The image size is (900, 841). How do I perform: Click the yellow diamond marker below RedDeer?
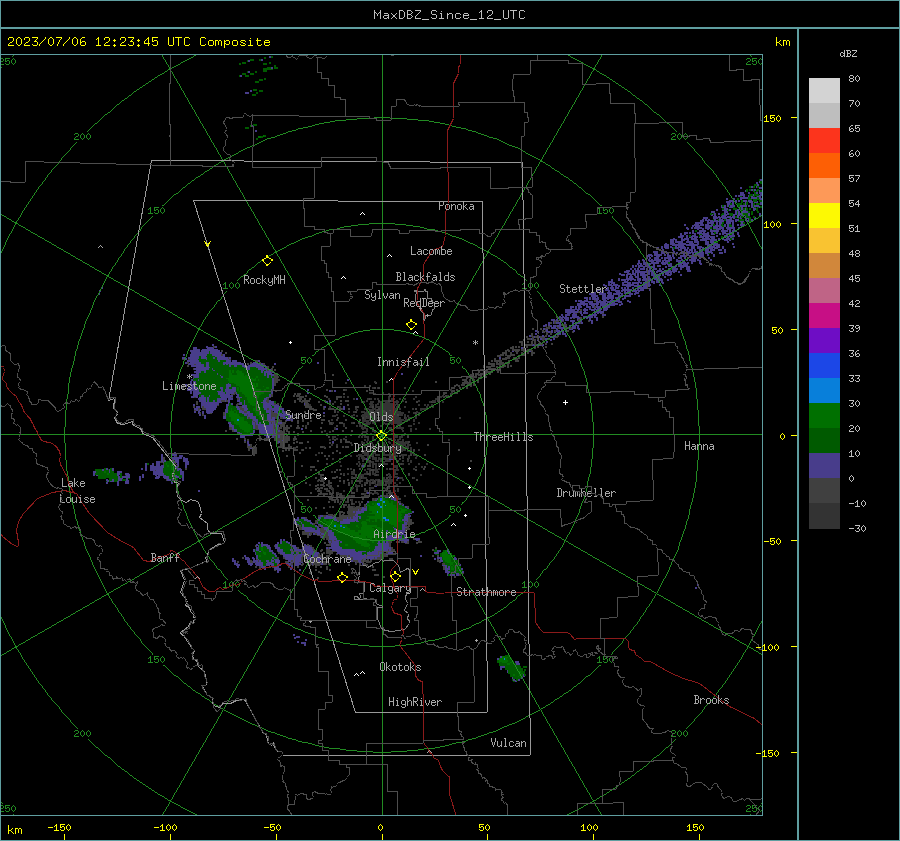(411, 324)
